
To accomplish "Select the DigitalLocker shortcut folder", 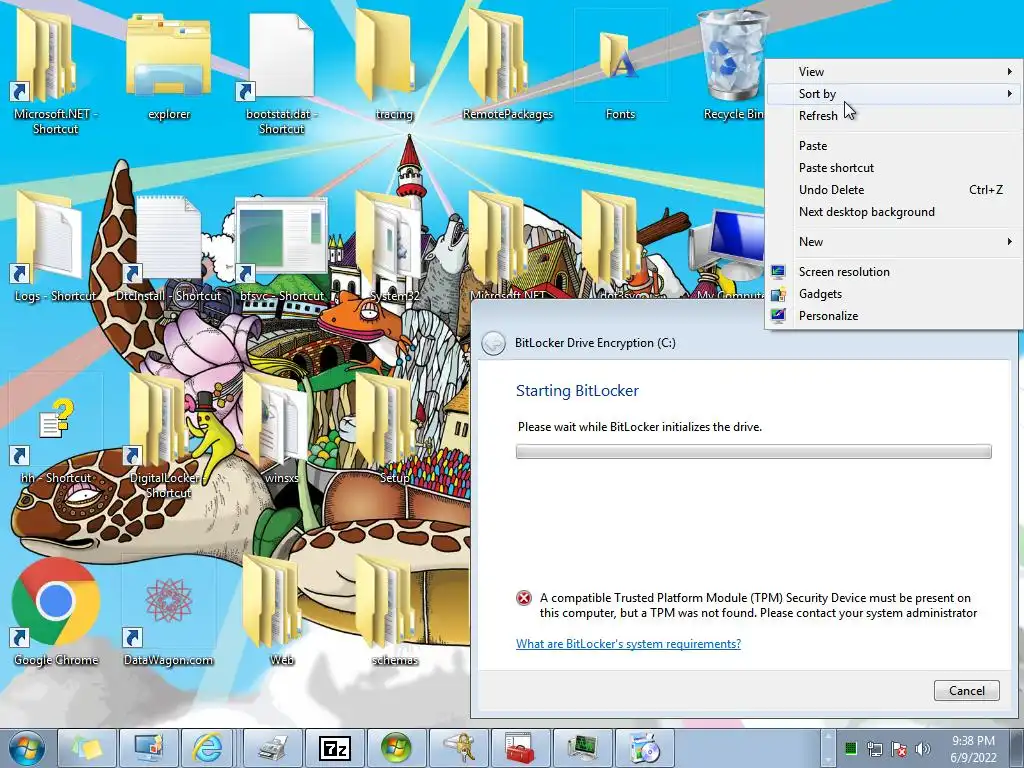I will 168,438.
